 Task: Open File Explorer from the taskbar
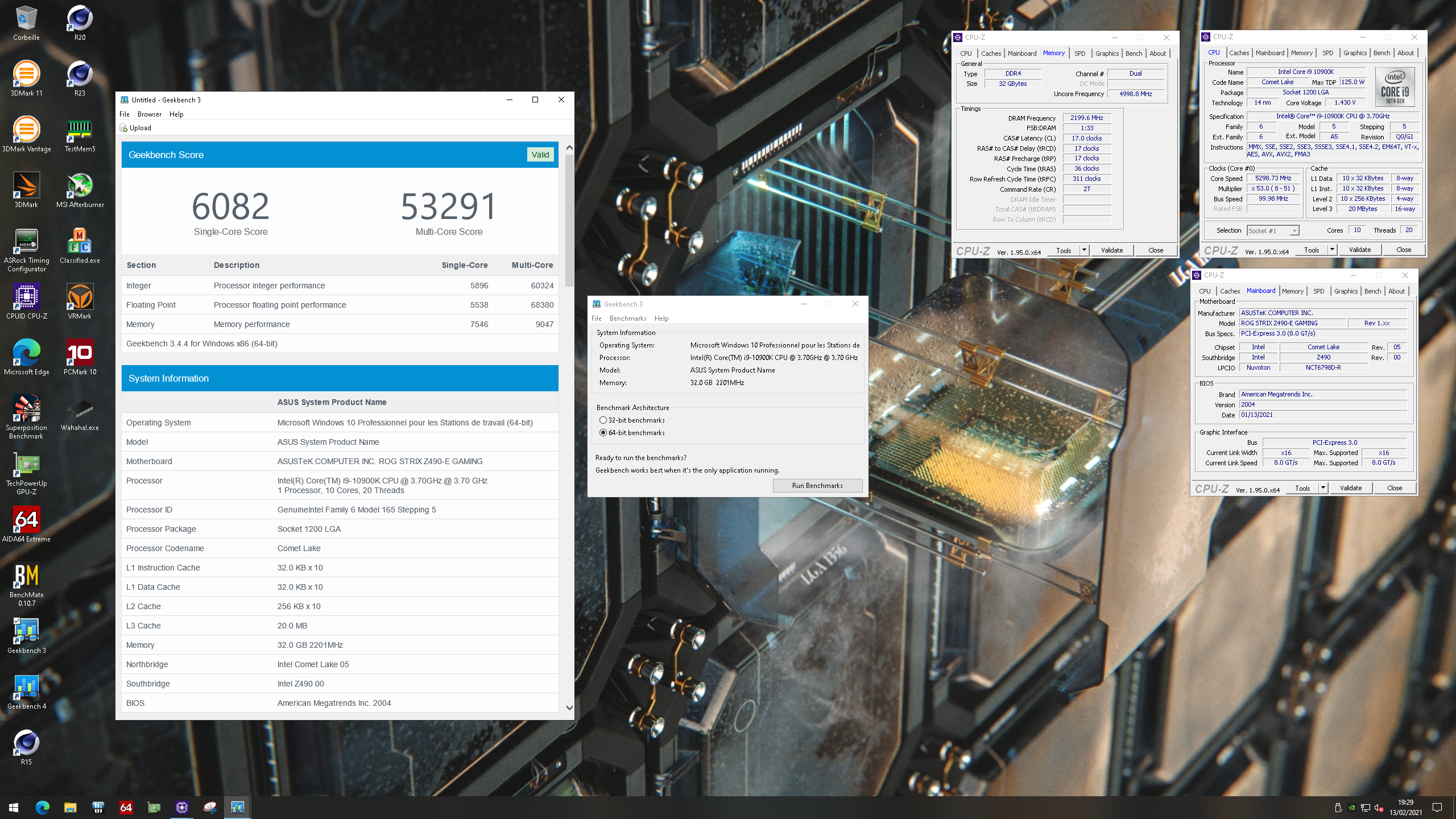(x=70, y=807)
